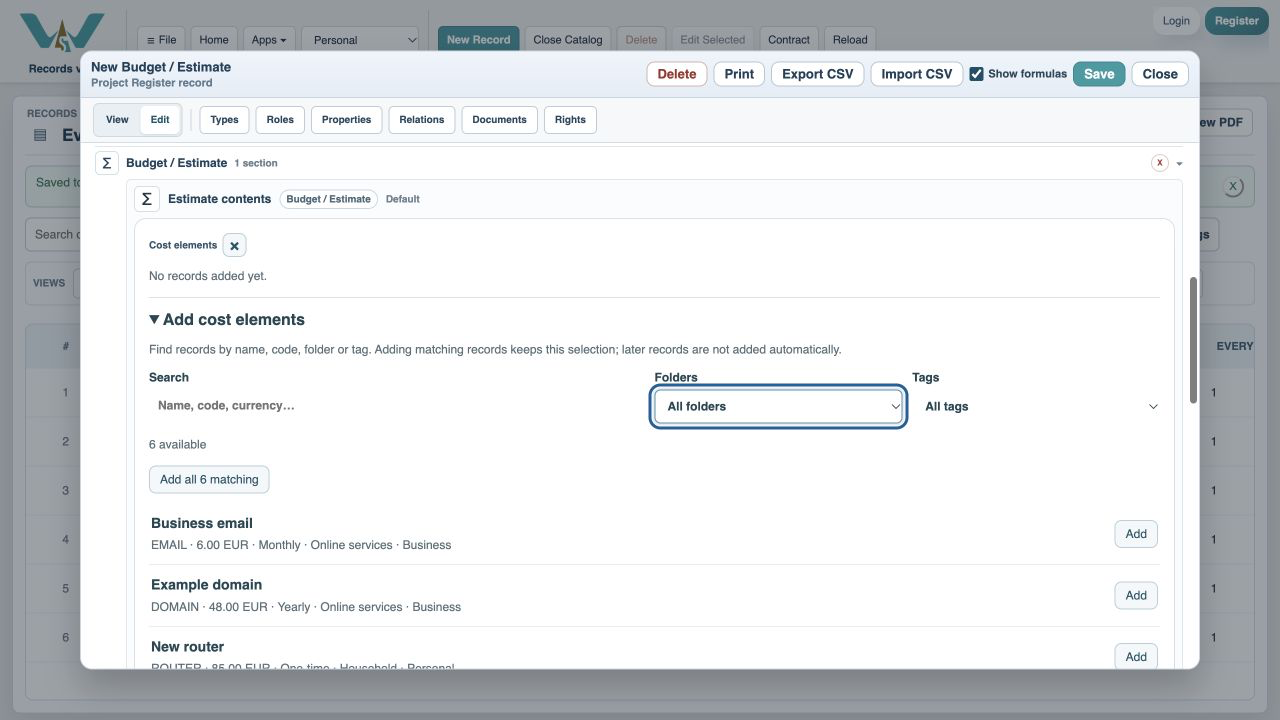This screenshot has height=720, width=1280.
Task: Open the File menu in the background toolbar
Action: click(x=161, y=40)
